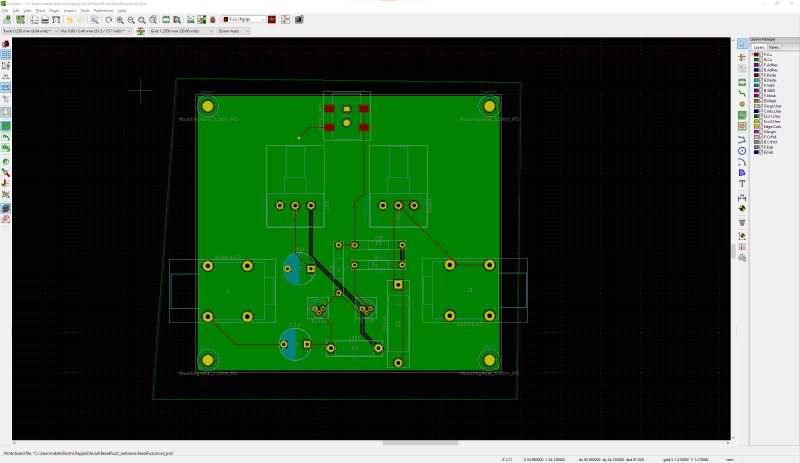The image size is (800, 463).
Task: Toggle design rule checking off icon
Action: (x=6, y=44)
